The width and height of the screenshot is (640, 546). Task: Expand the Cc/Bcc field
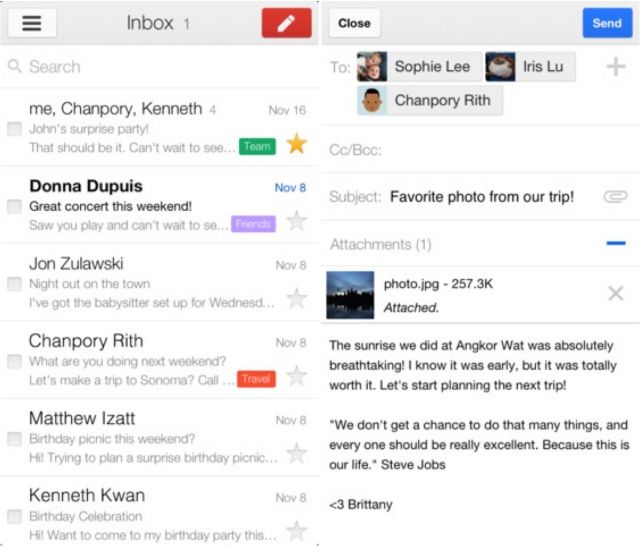click(480, 150)
